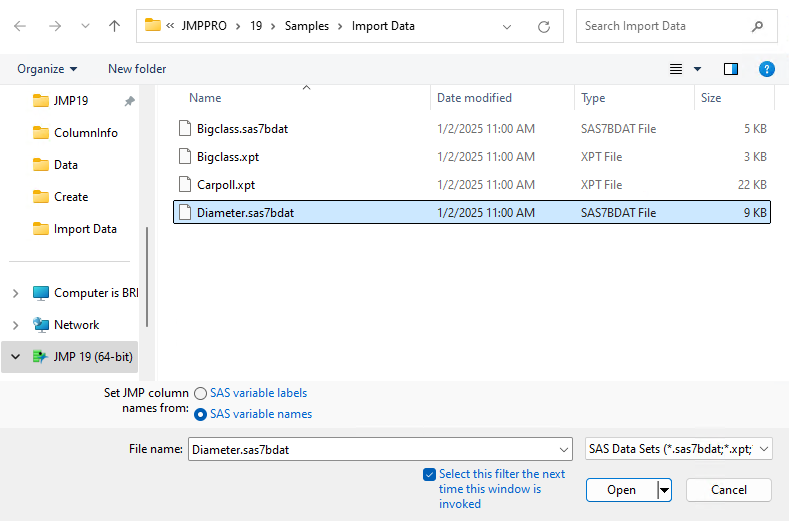Click the 19 folder in address path

(x=256, y=26)
